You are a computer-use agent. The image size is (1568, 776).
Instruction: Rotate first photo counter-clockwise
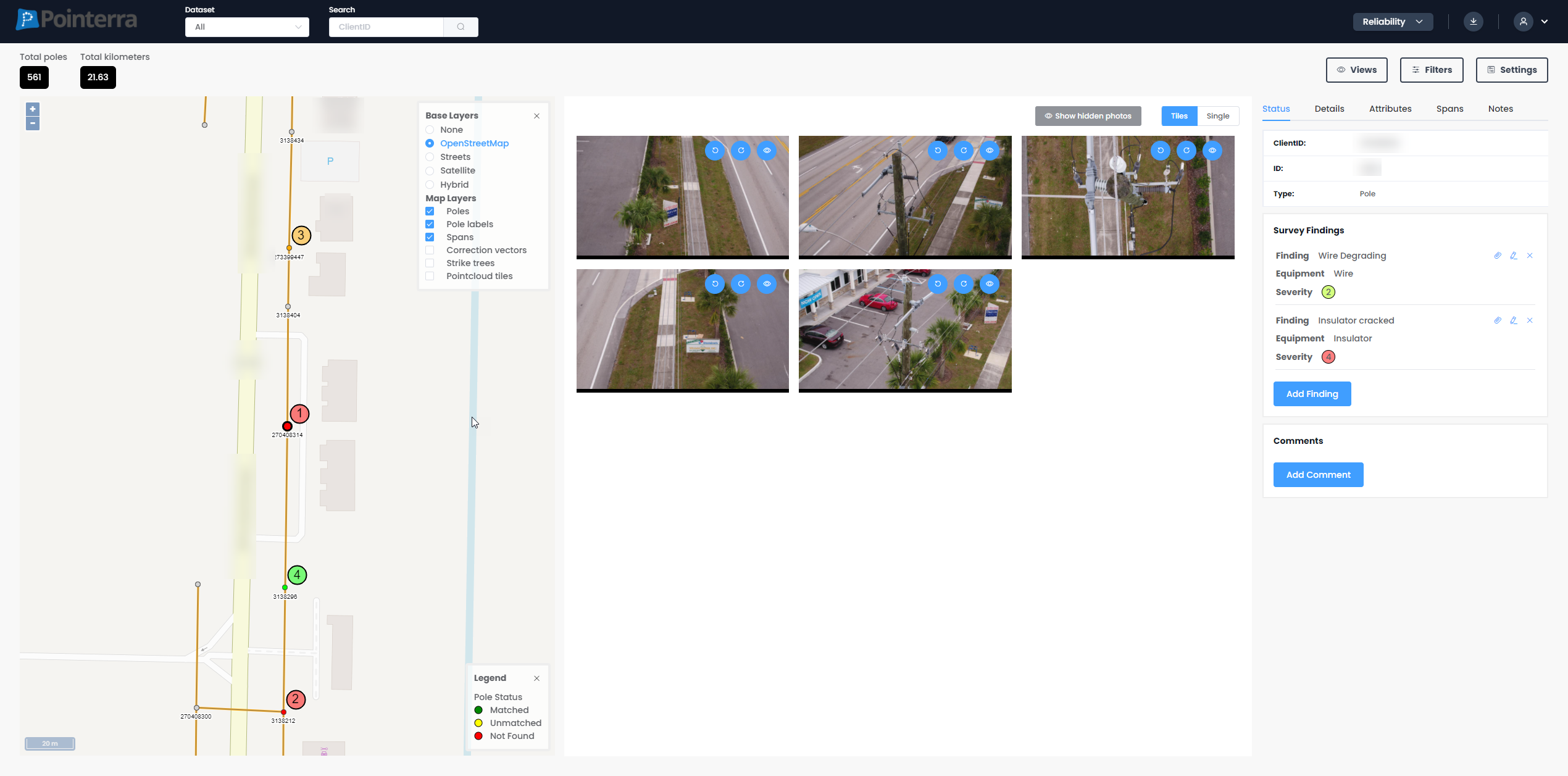[x=715, y=151]
